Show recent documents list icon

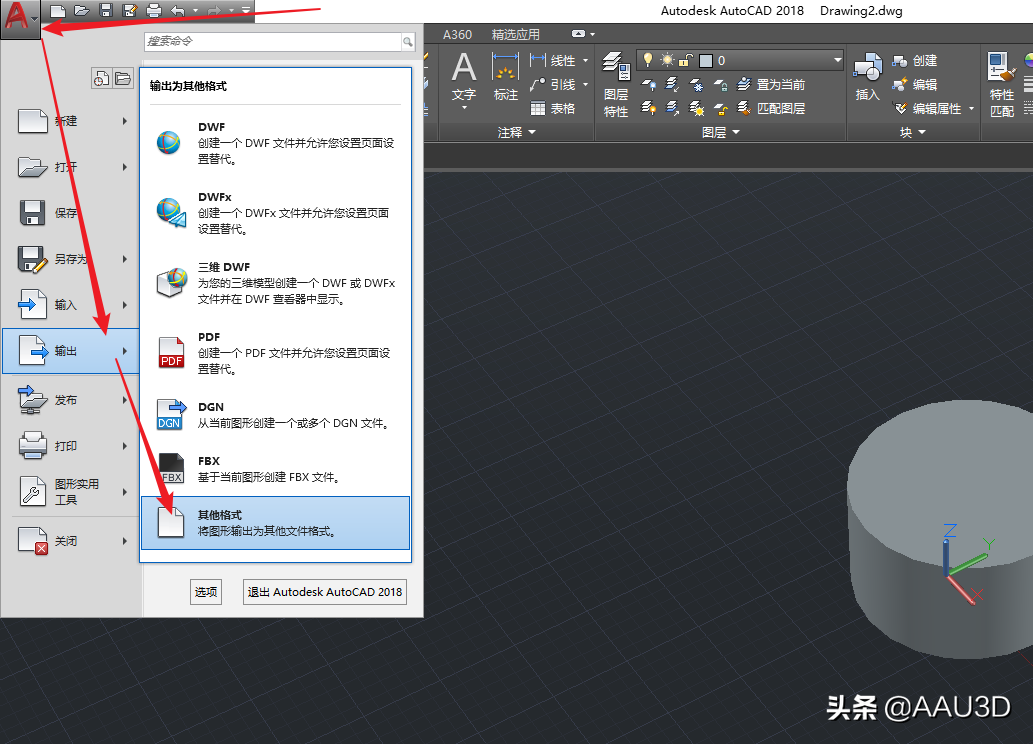pyautogui.click(x=101, y=78)
